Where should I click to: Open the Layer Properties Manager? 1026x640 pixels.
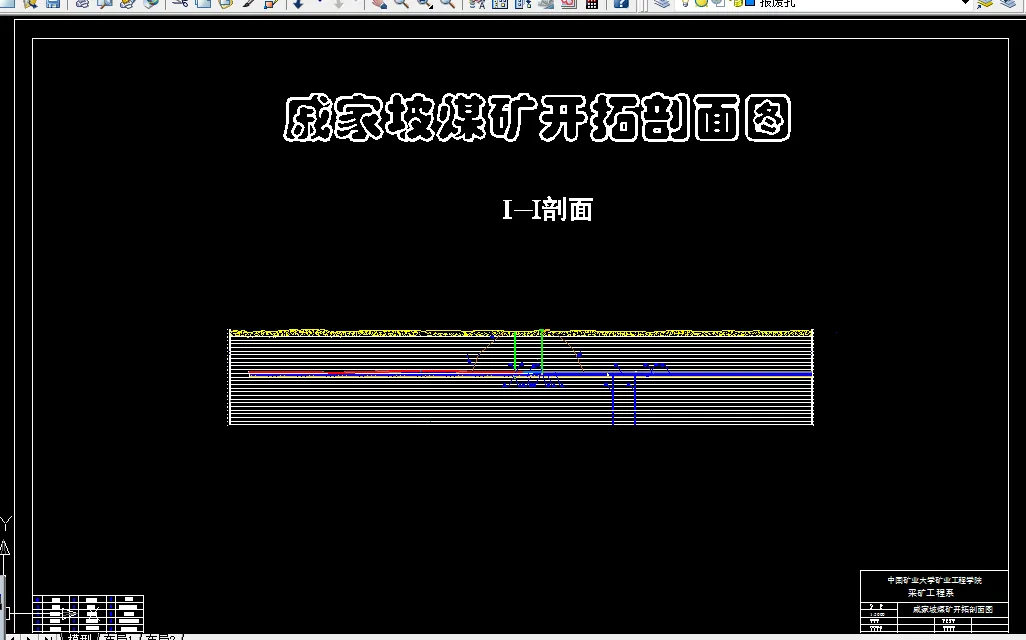point(661,5)
